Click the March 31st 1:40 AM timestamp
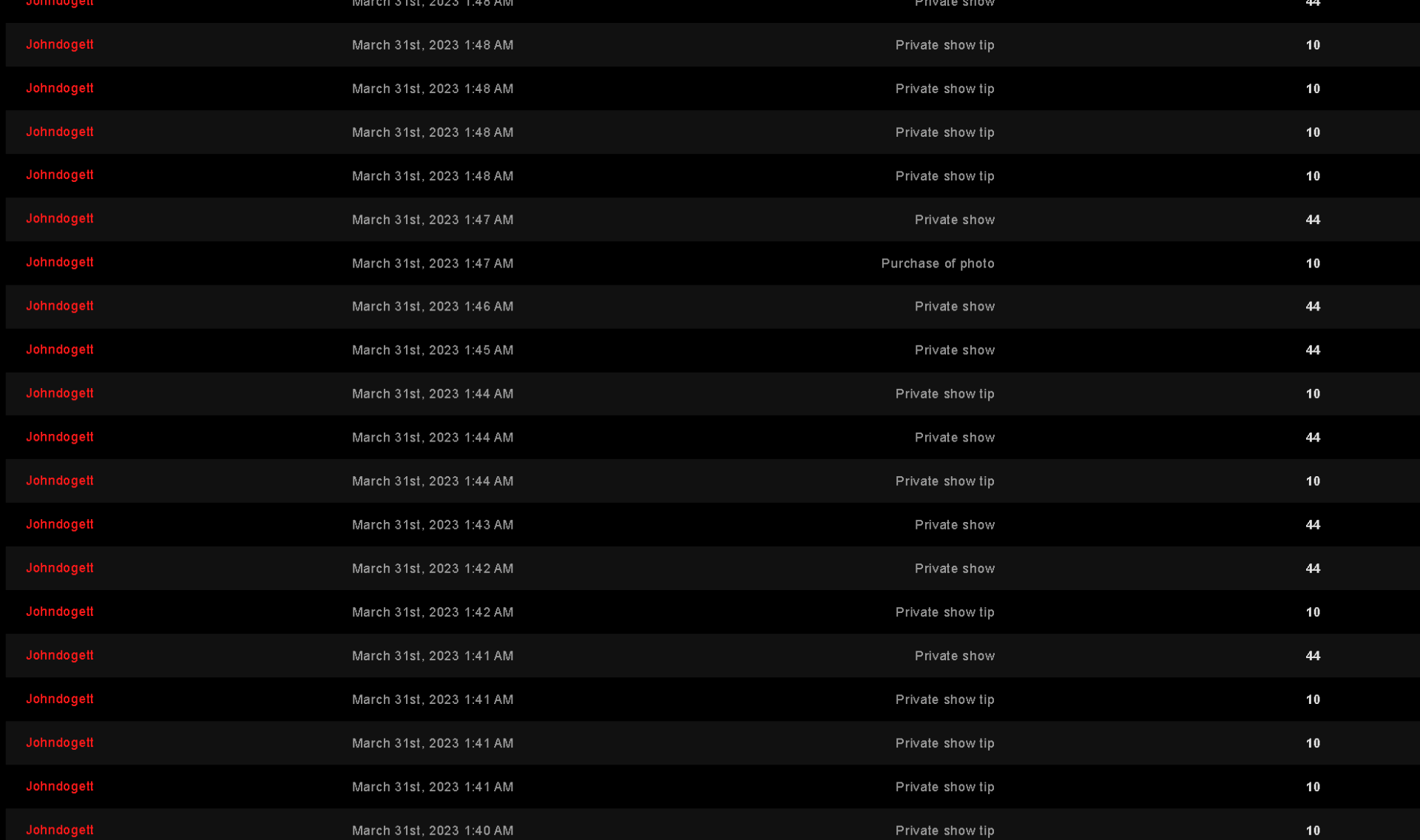 432,830
